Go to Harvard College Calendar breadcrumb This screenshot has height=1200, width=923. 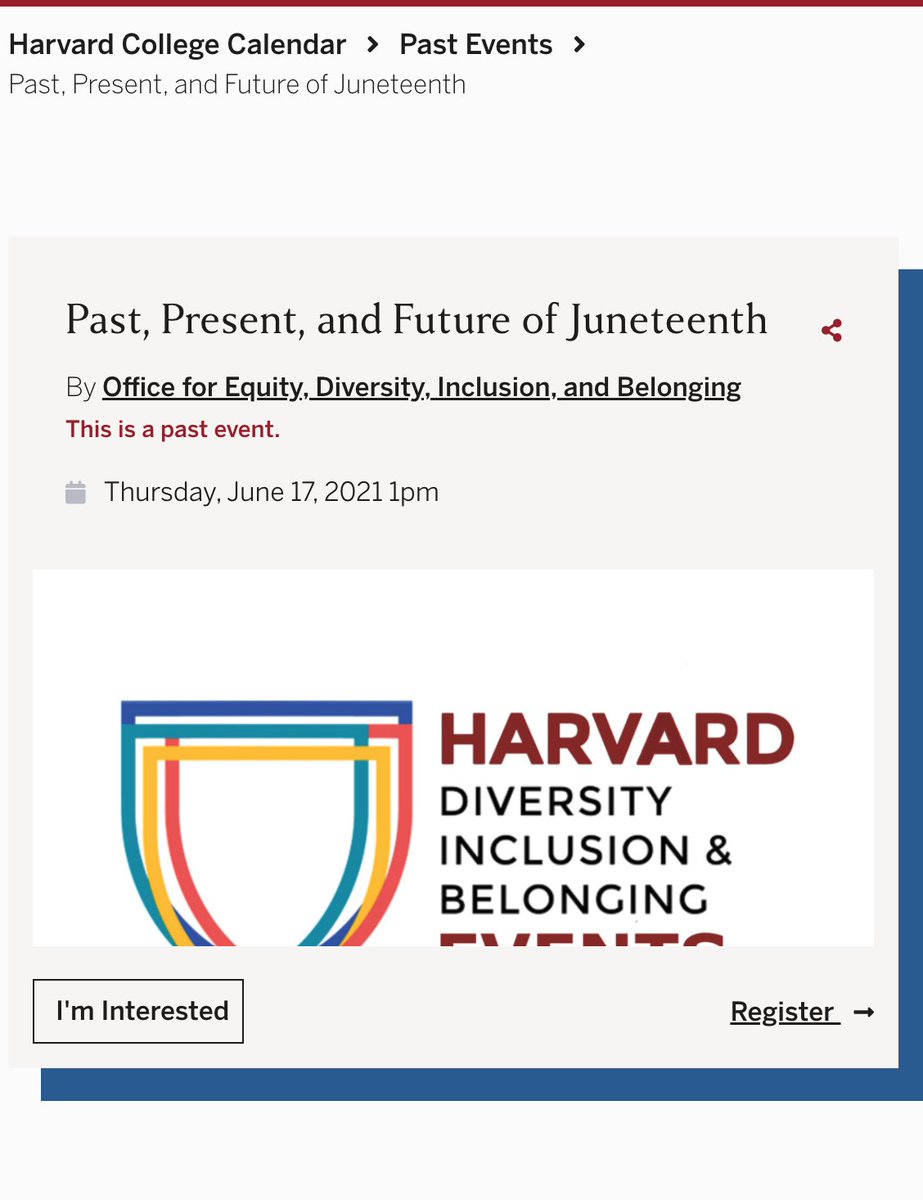click(177, 45)
